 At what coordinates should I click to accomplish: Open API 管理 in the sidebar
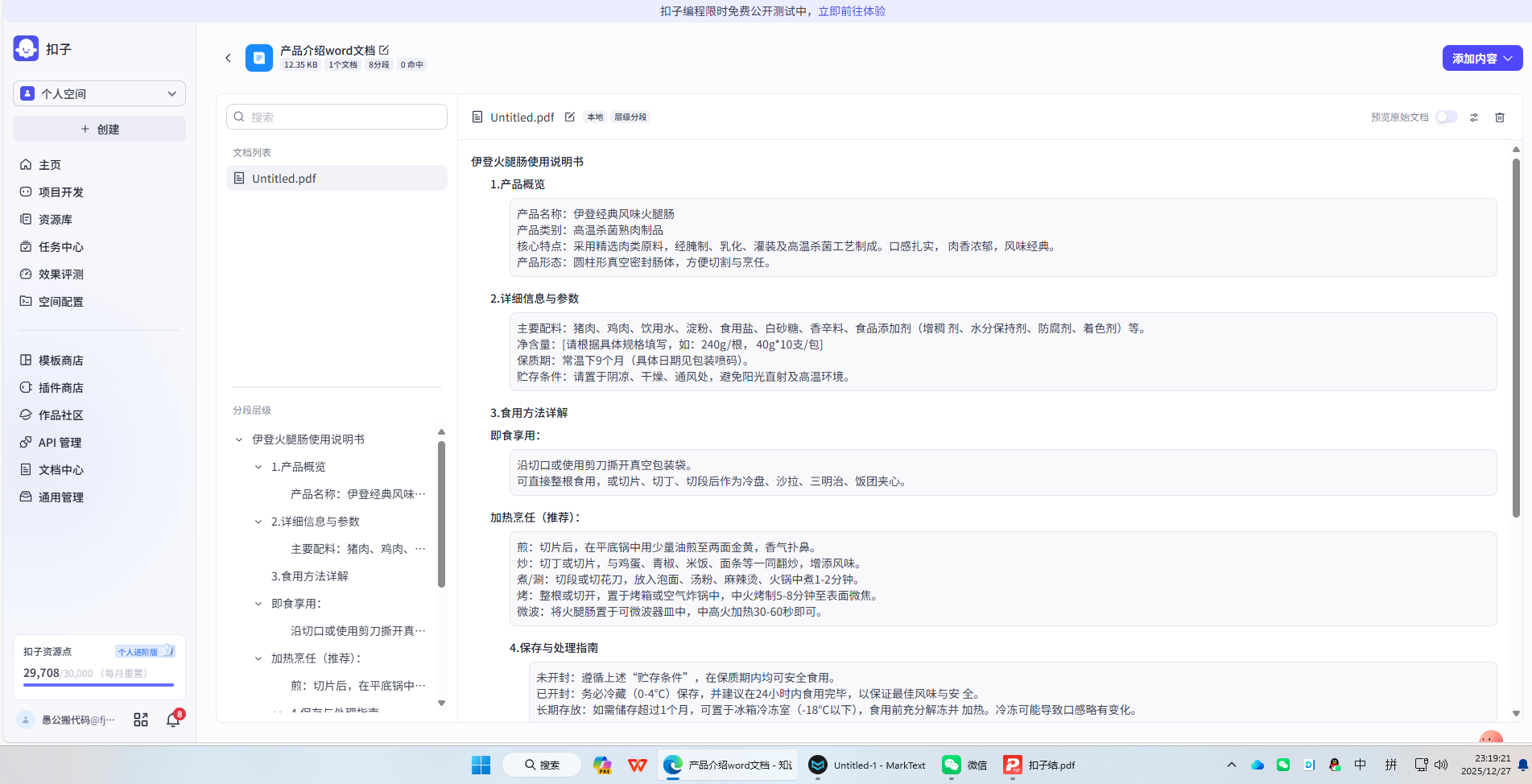[59, 442]
